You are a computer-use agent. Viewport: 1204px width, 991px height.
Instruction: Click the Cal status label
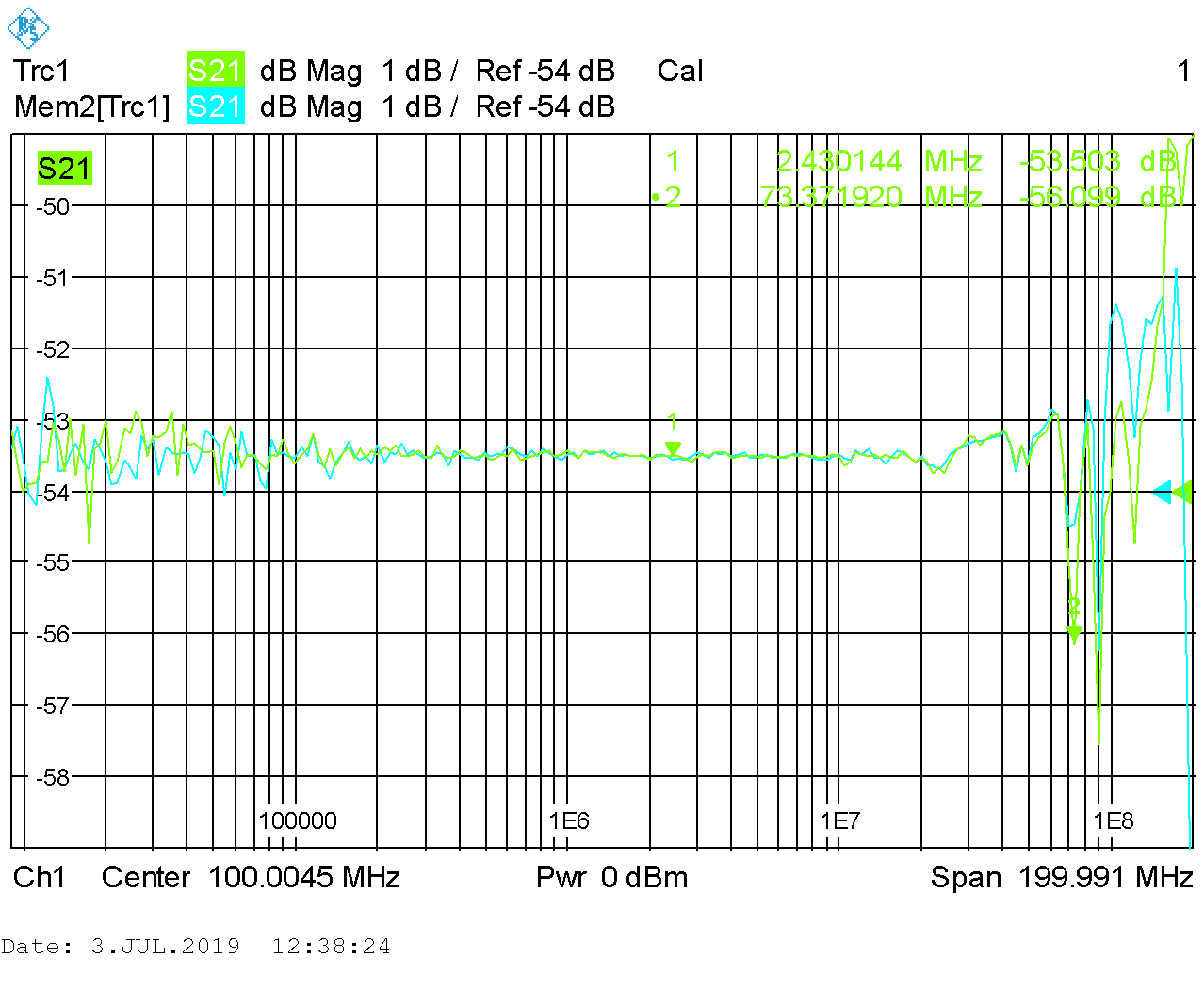coord(680,71)
